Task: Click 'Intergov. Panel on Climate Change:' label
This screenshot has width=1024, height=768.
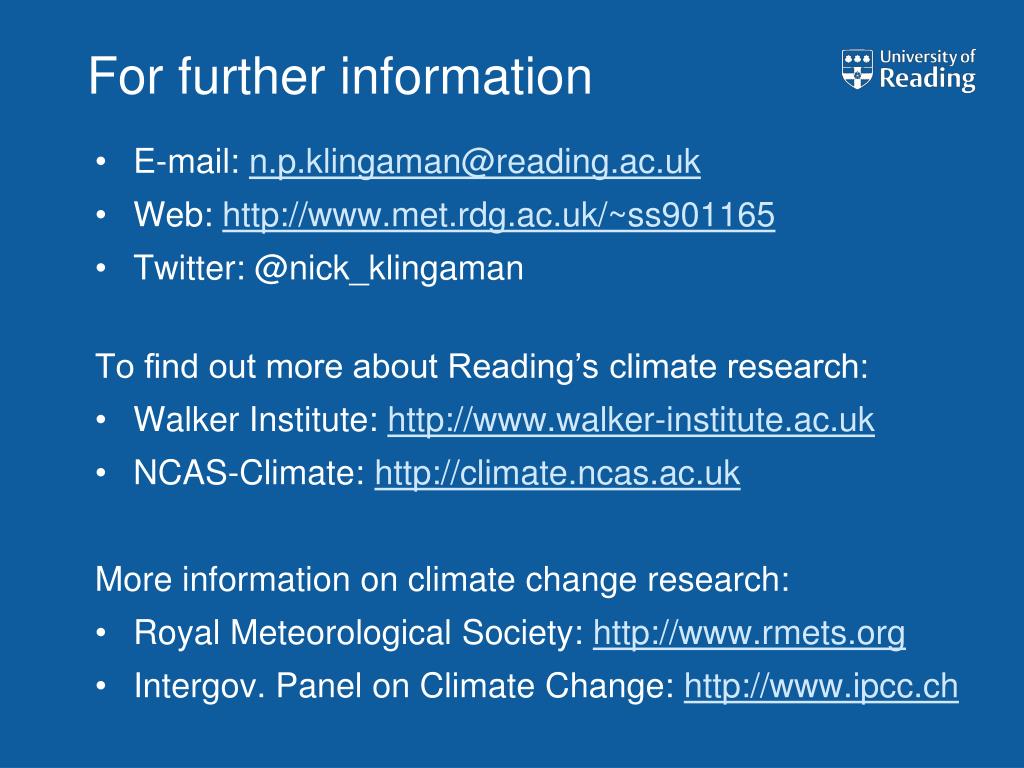Action: click(404, 686)
